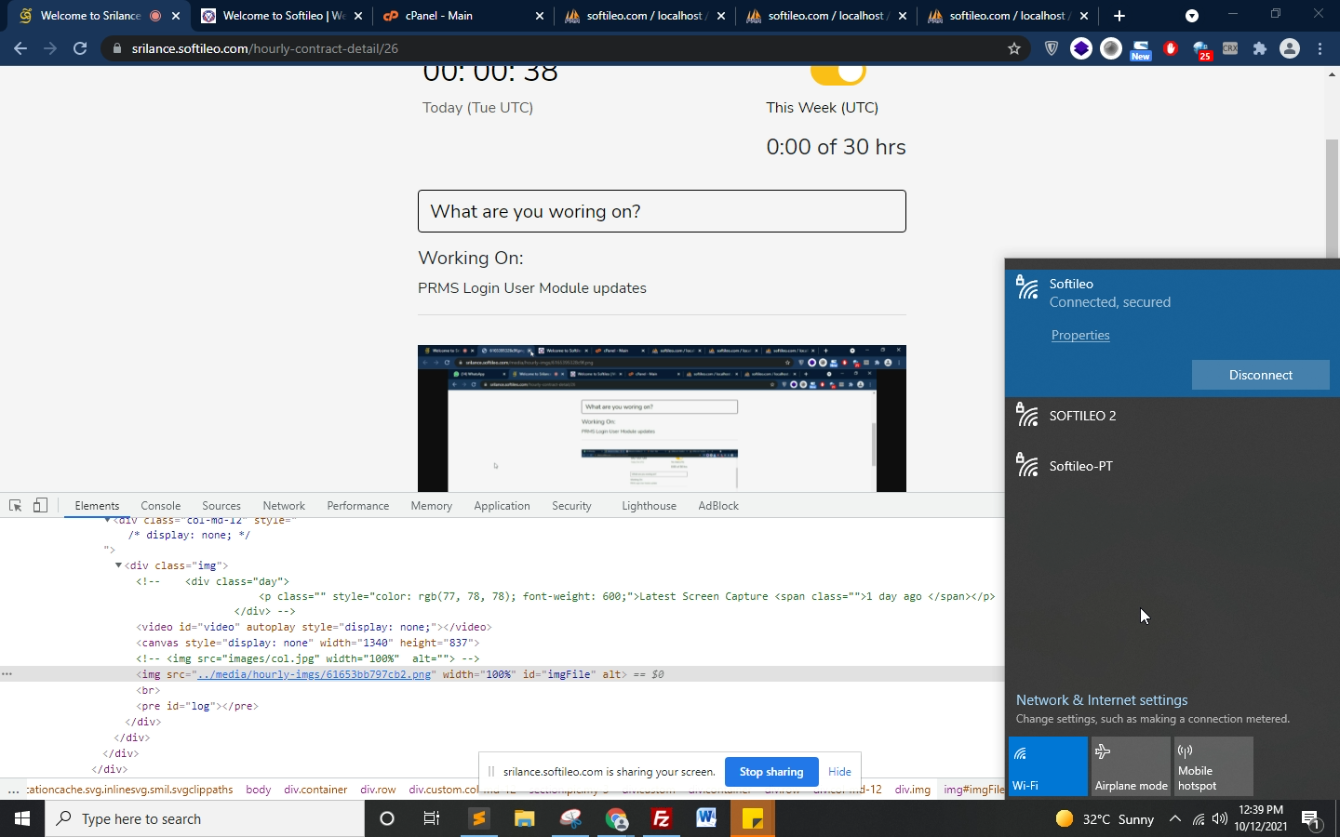Reload the page using the refresh icon
This screenshot has width=1340, height=837.
coord(80,48)
